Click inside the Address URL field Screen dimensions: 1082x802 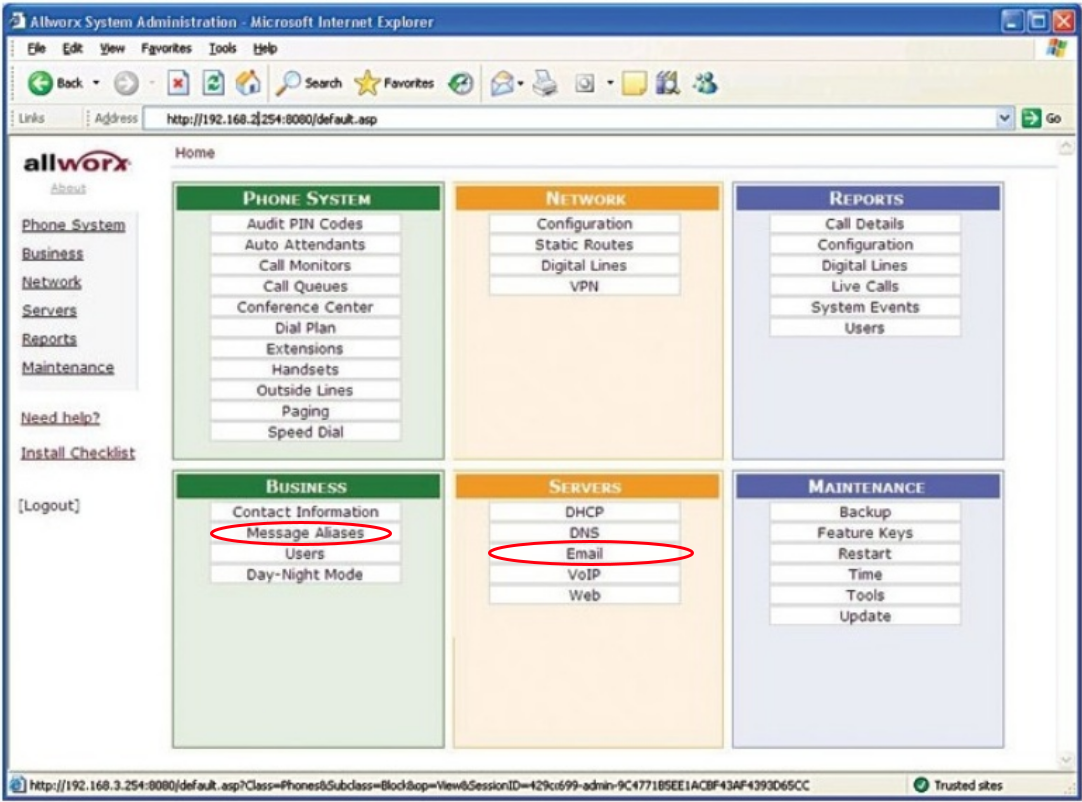570,119
